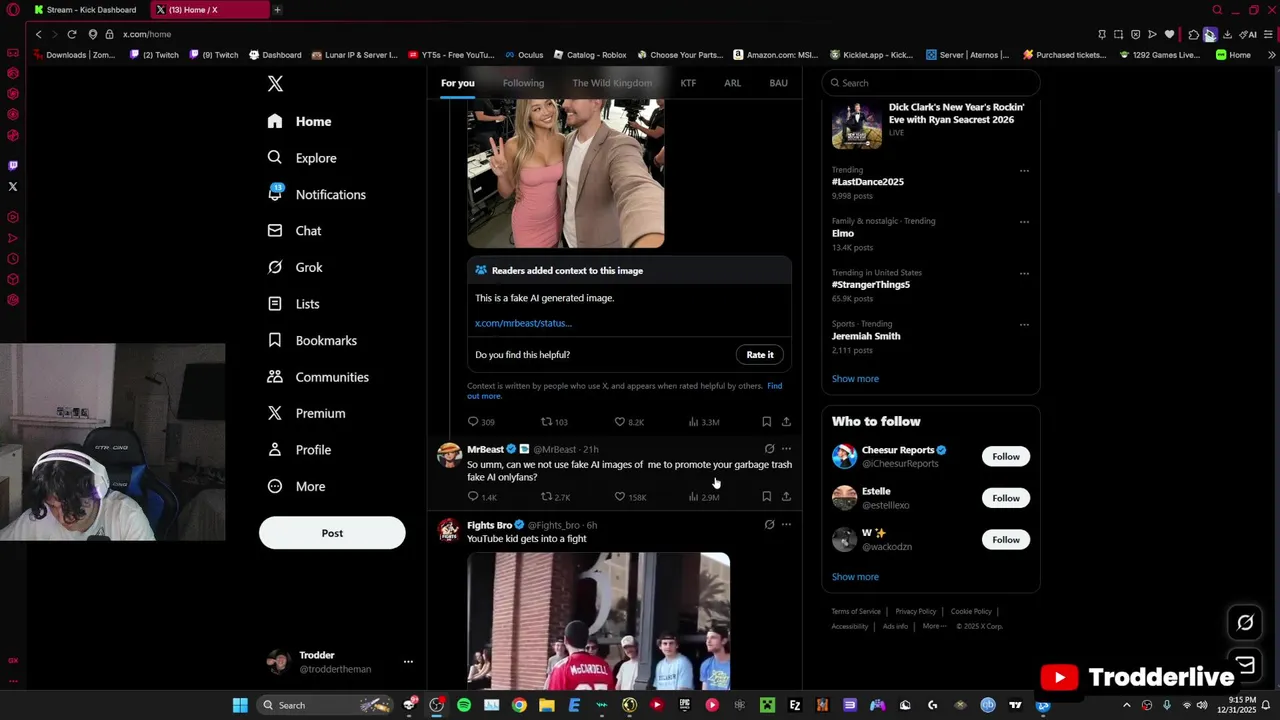The width and height of the screenshot is (1280, 720).
Task: Select the For you tab
Action: point(458,83)
